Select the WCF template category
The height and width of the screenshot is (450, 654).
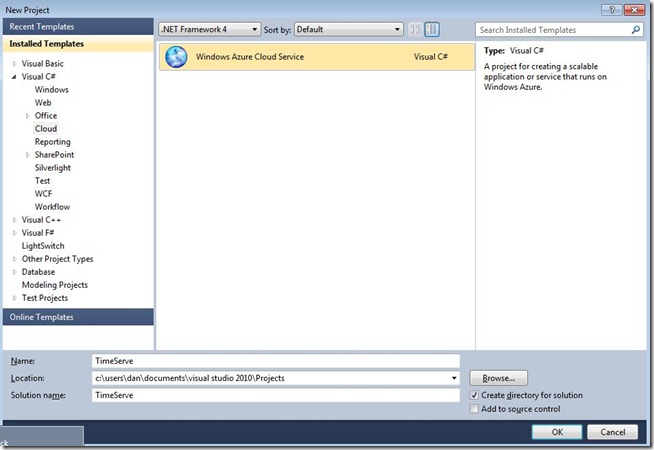pos(43,194)
